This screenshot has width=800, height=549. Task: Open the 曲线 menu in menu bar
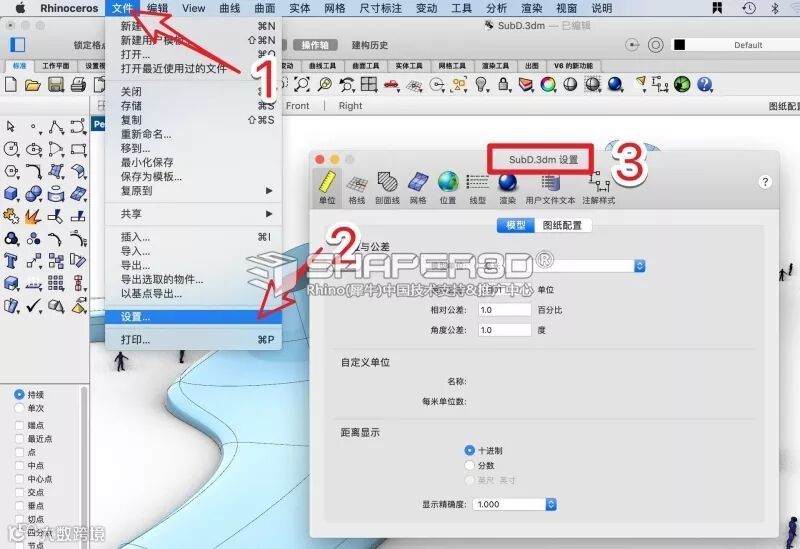pos(230,8)
